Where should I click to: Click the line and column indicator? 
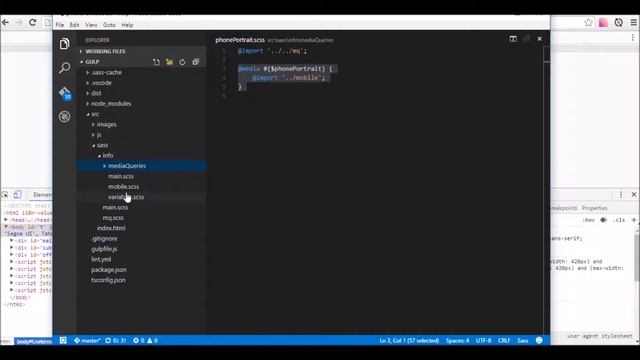[x=409, y=340]
